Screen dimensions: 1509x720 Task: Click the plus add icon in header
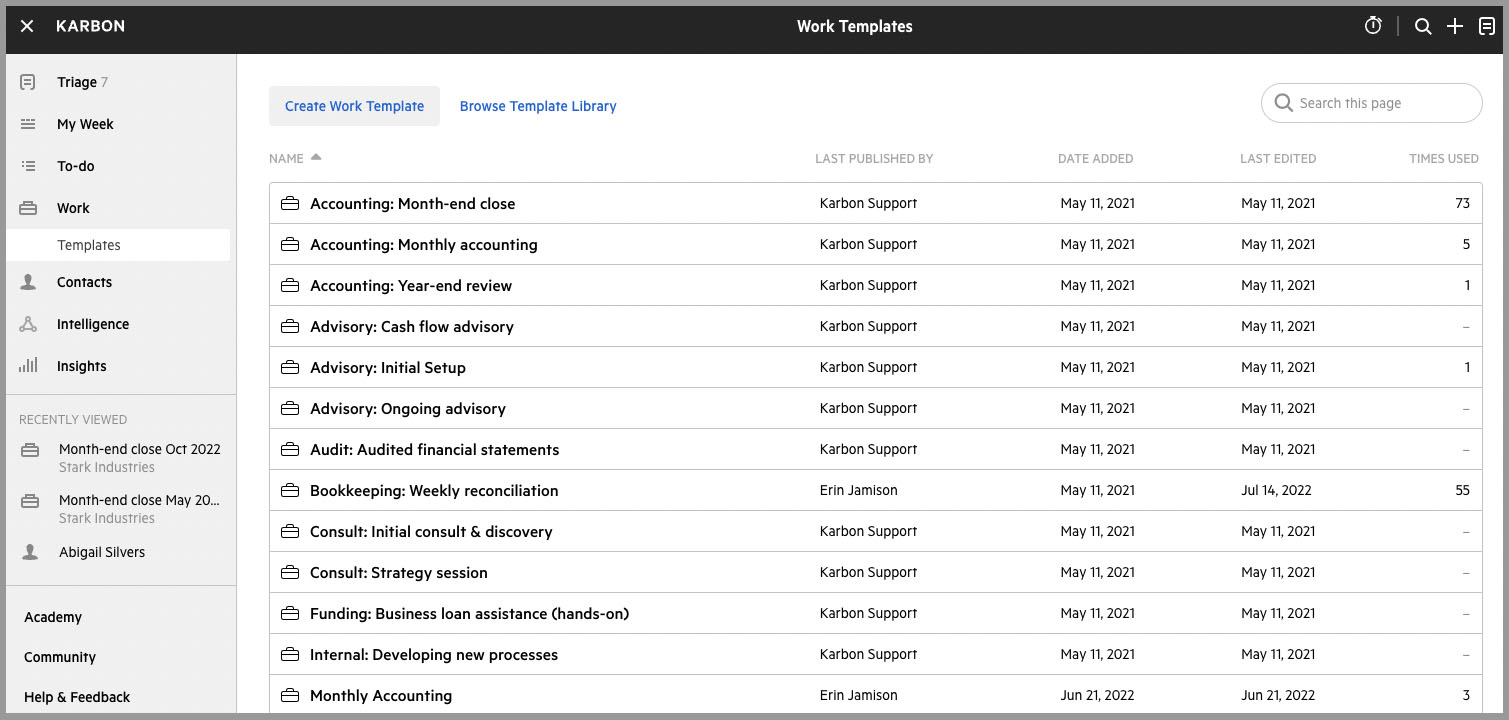(x=1455, y=27)
